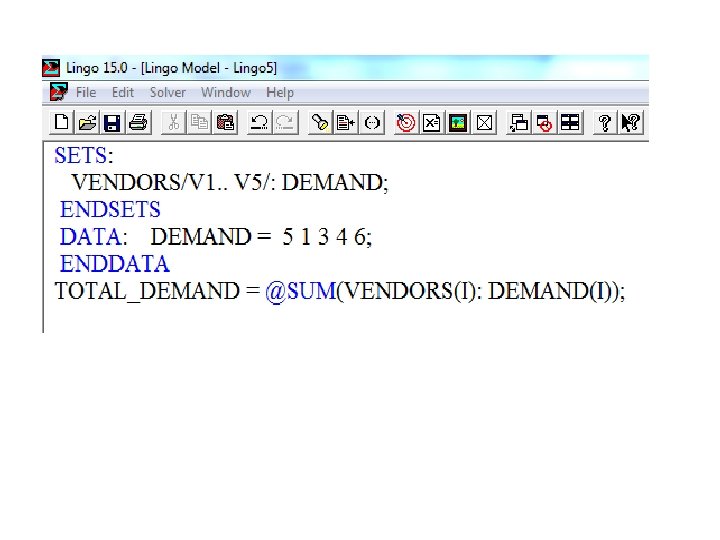The width and height of the screenshot is (720, 540).
Task: Click DEMAND(I)); at end of last line
Action: point(556,291)
